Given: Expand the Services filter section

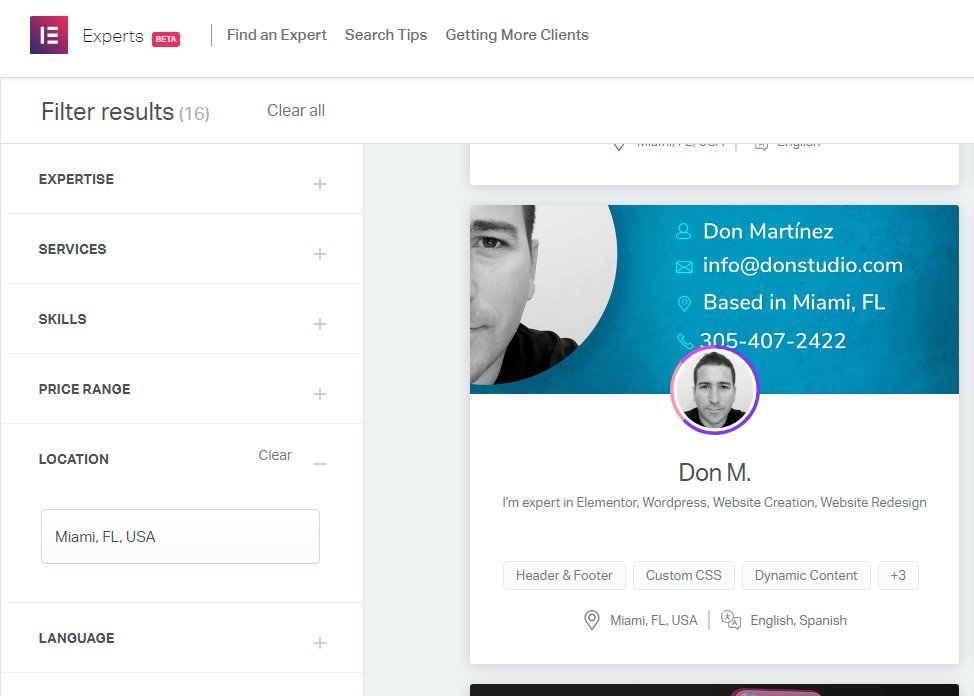Looking at the screenshot, I should [320, 254].
